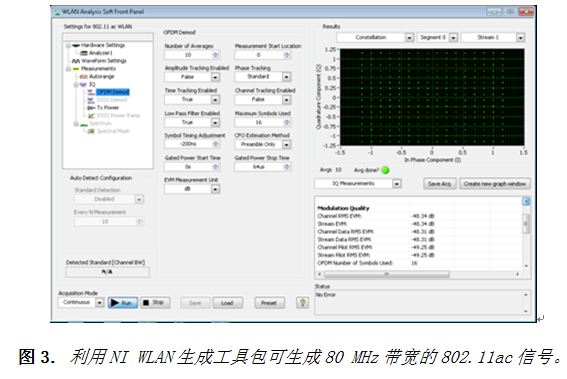The width and height of the screenshot is (567, 379).
Task: Click the Spectrum node icon
Action: coord(84,124)
